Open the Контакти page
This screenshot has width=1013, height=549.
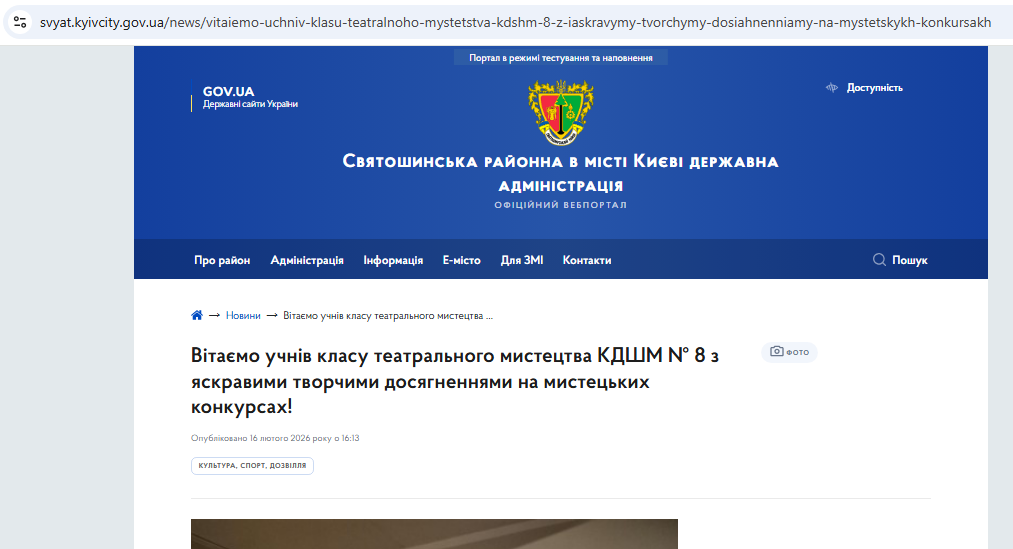point(587,260)
